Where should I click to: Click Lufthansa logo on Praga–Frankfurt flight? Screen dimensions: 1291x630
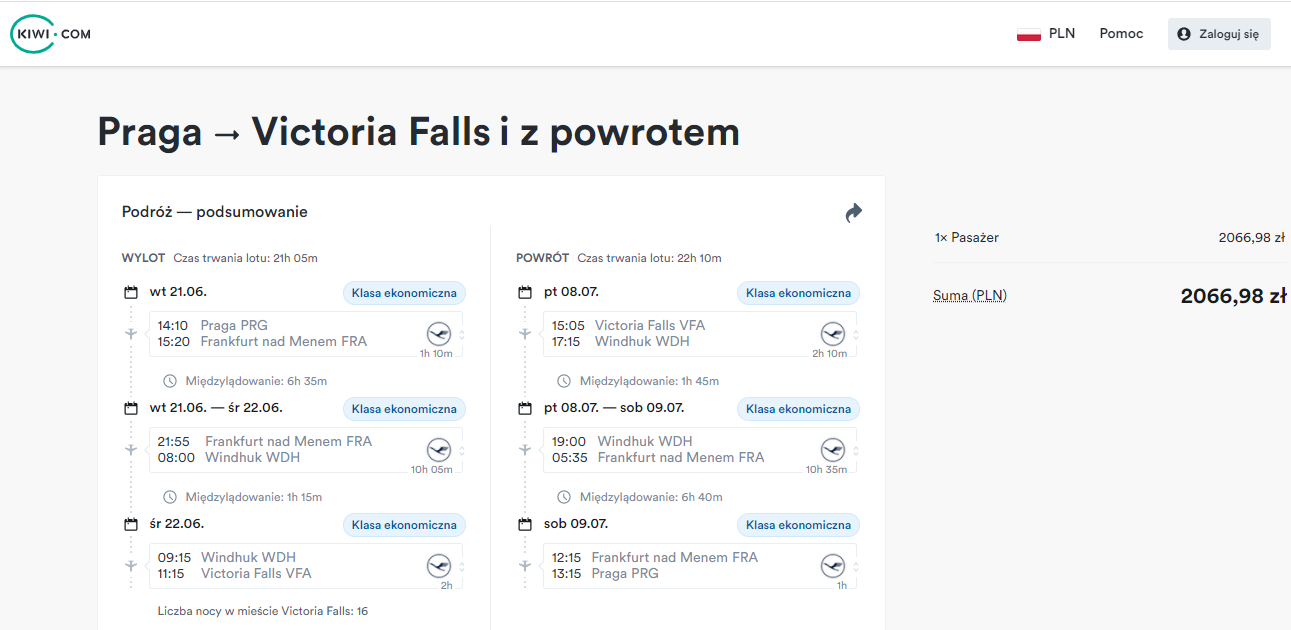click(438, 334)
